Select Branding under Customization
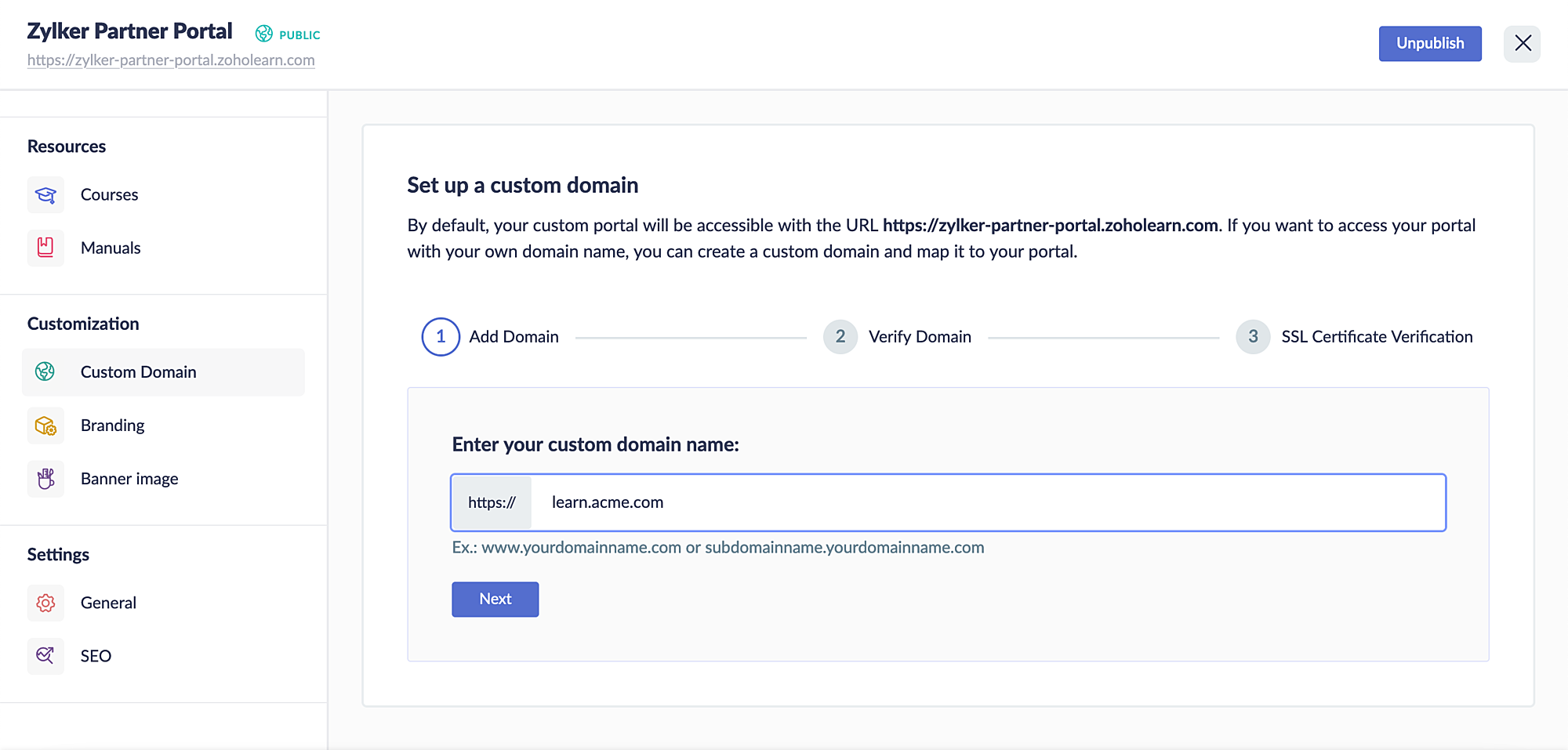The image size is (1568, 750). [x=112, y=426]
